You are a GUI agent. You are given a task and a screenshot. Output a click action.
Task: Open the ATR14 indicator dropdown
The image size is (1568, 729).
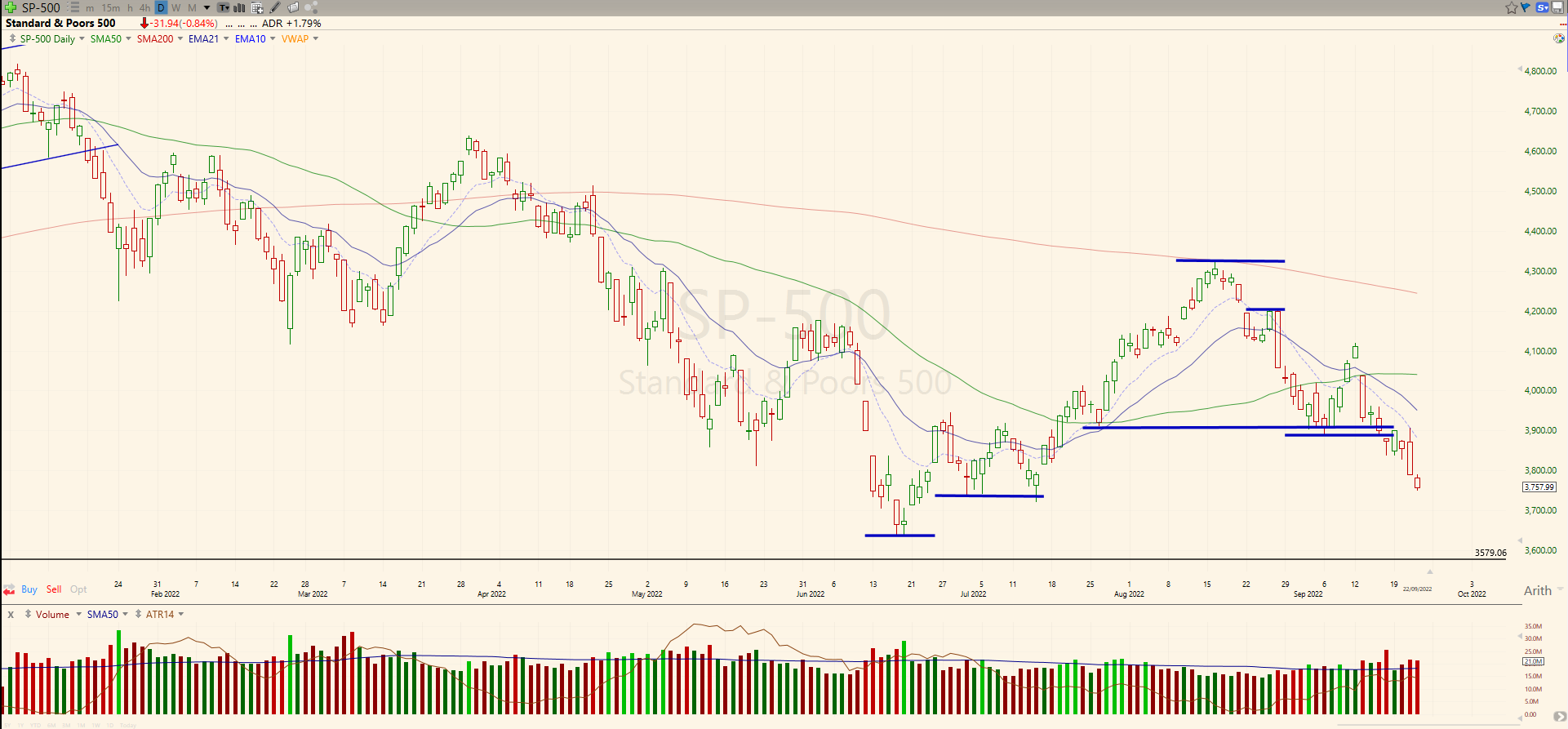[x=181, y=614]
